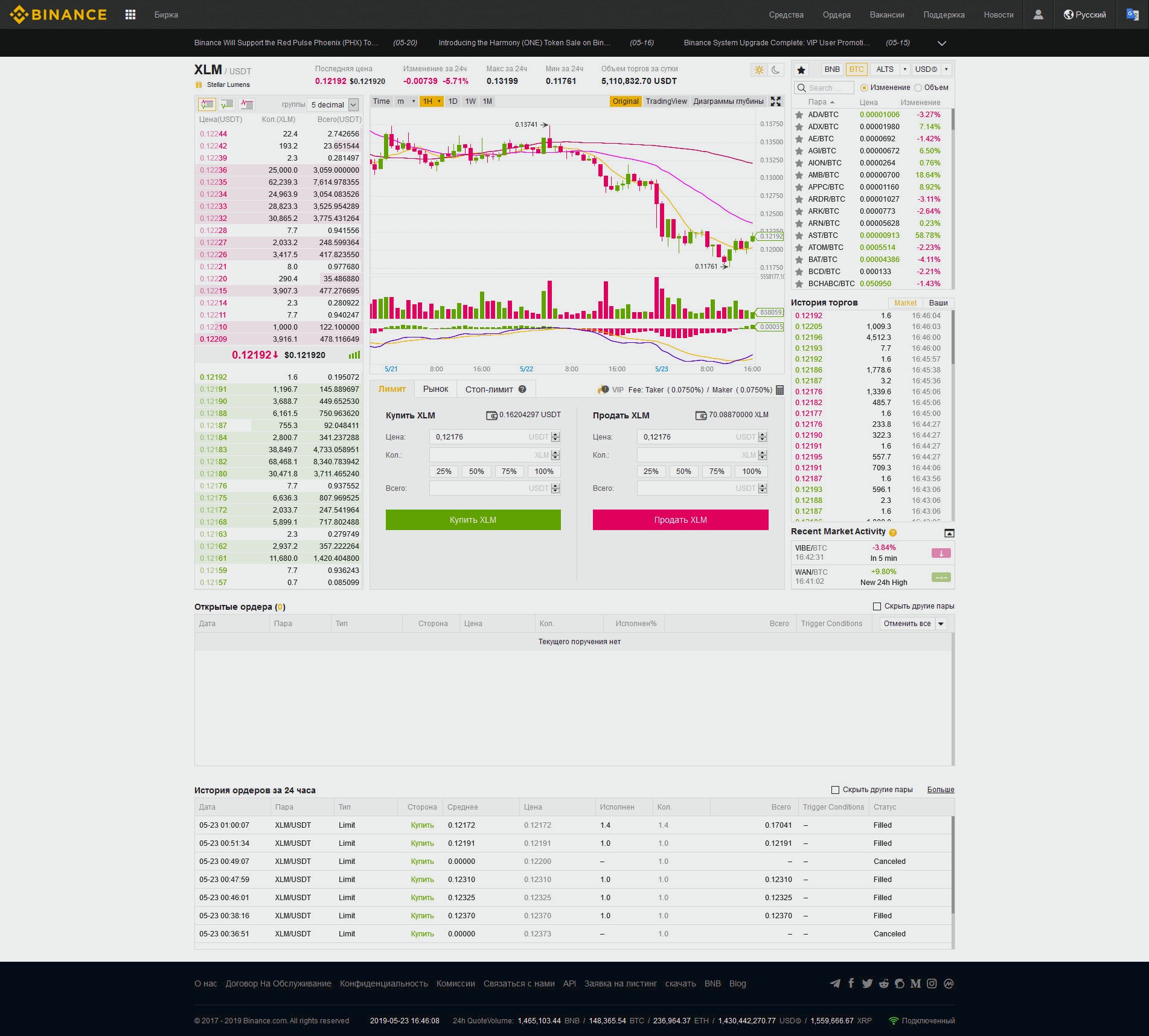
Task: Click the order book depth bars icon
Action: pyautogui.click(x=354, y=355)
